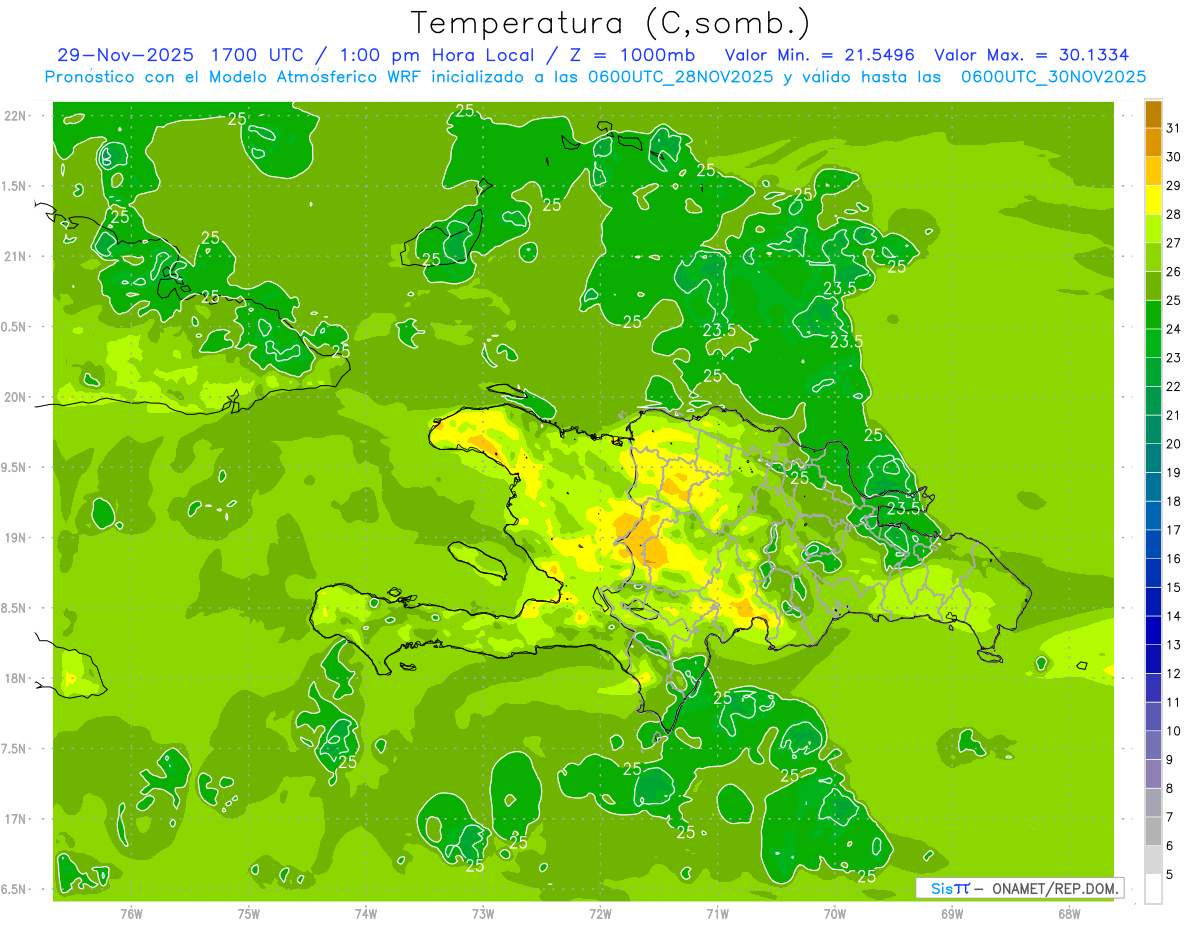
Task: Click the "71W" longitude axis label
Action: point(717,914)
